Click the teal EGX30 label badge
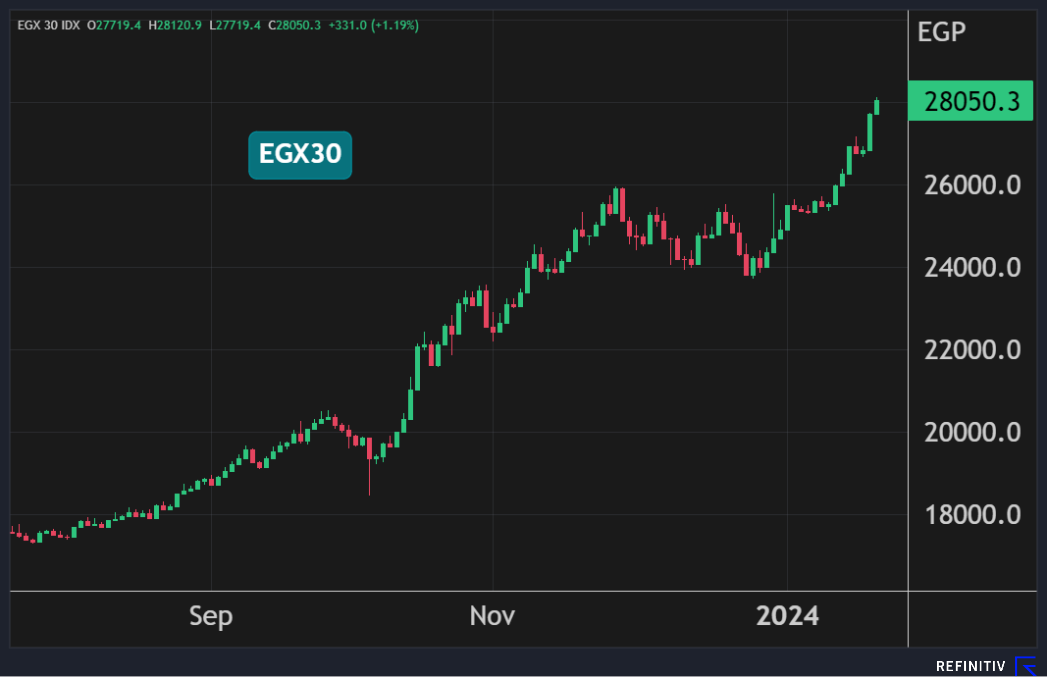Screen dimensions: 1047x677 tap(300, 155)
